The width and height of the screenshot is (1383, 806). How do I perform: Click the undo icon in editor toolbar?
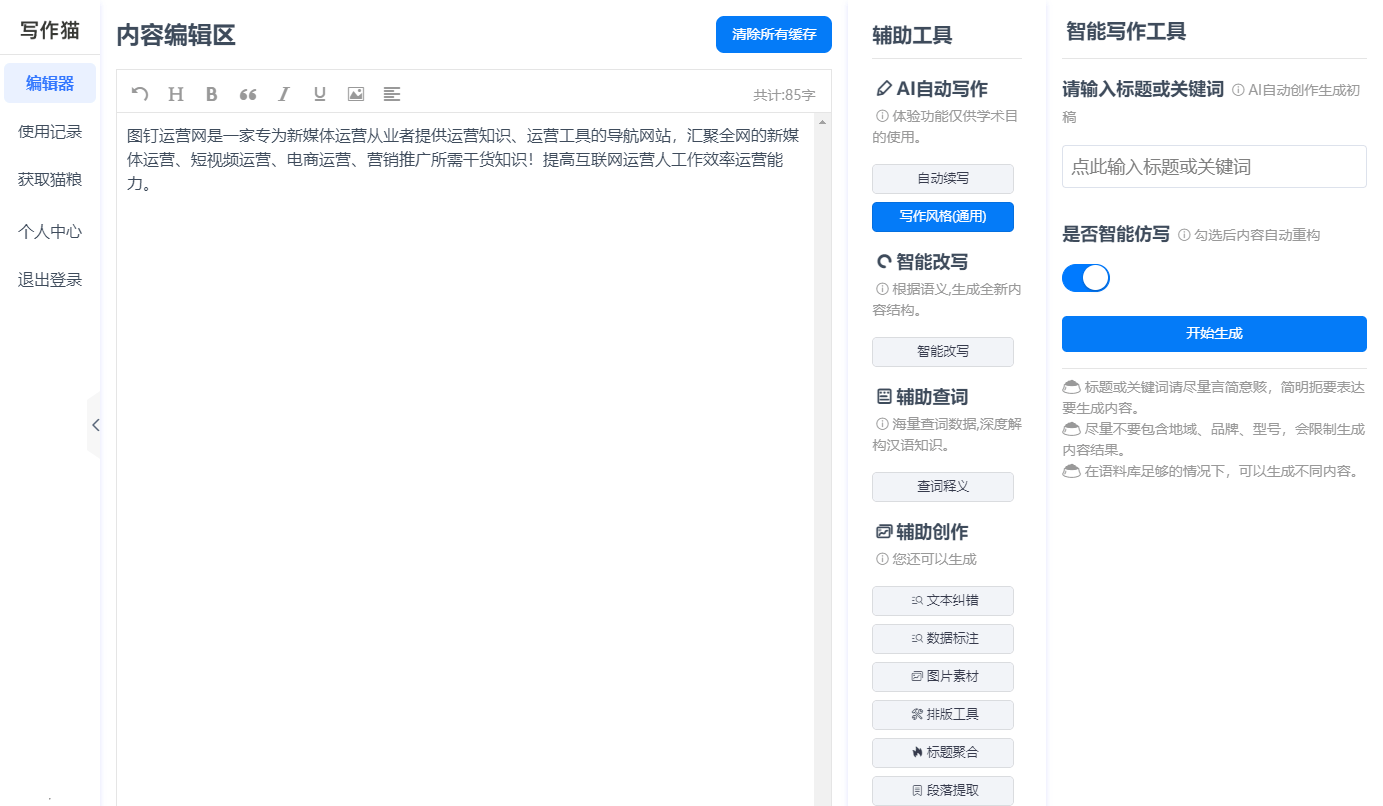[140, 94]
